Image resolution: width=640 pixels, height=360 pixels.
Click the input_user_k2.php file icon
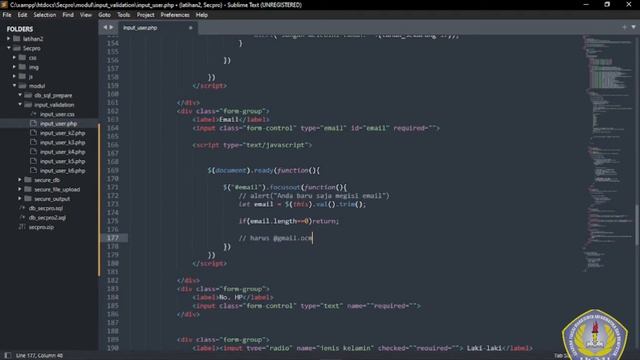pos(33,133)
